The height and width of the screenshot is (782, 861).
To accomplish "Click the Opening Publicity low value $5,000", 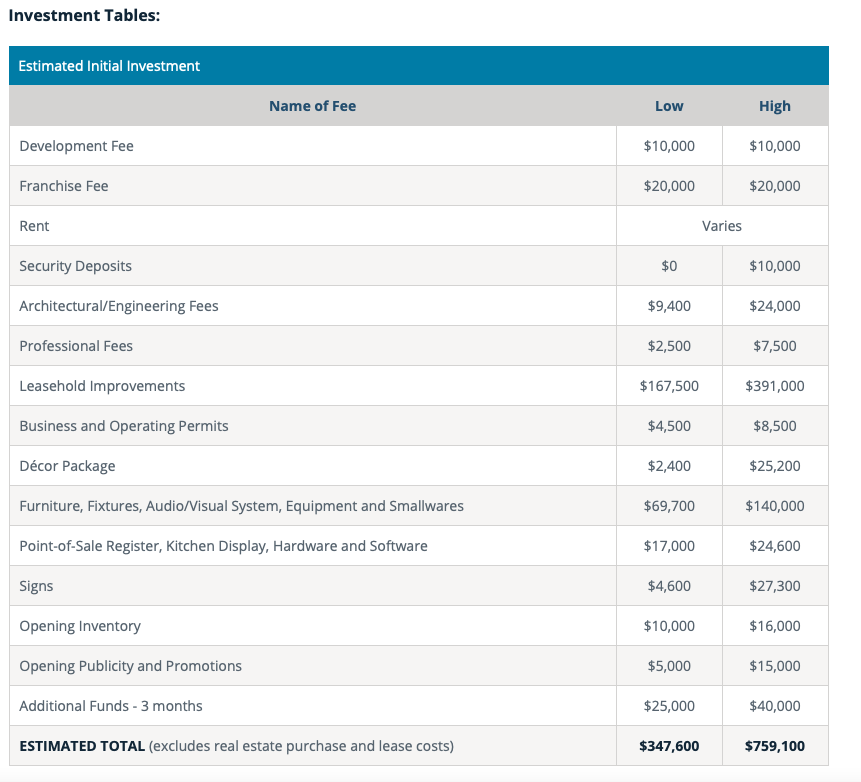I will (669, 666).
